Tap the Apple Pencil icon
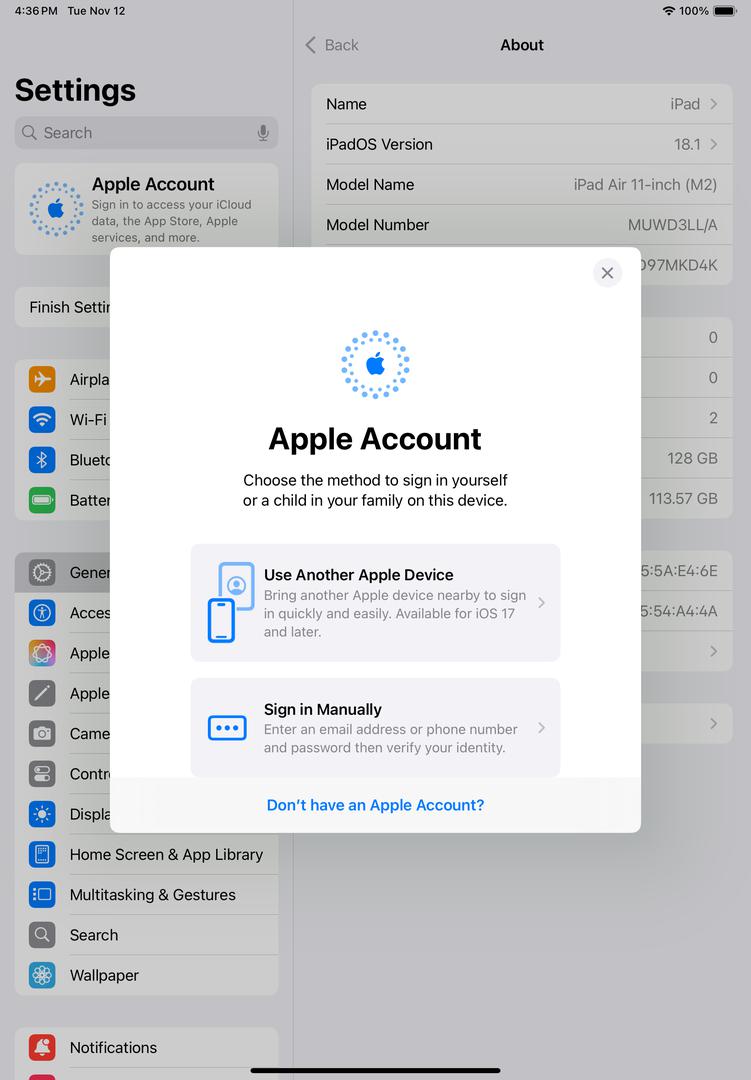This screenshot has height=1080, width=751. (x=42, y=693)
